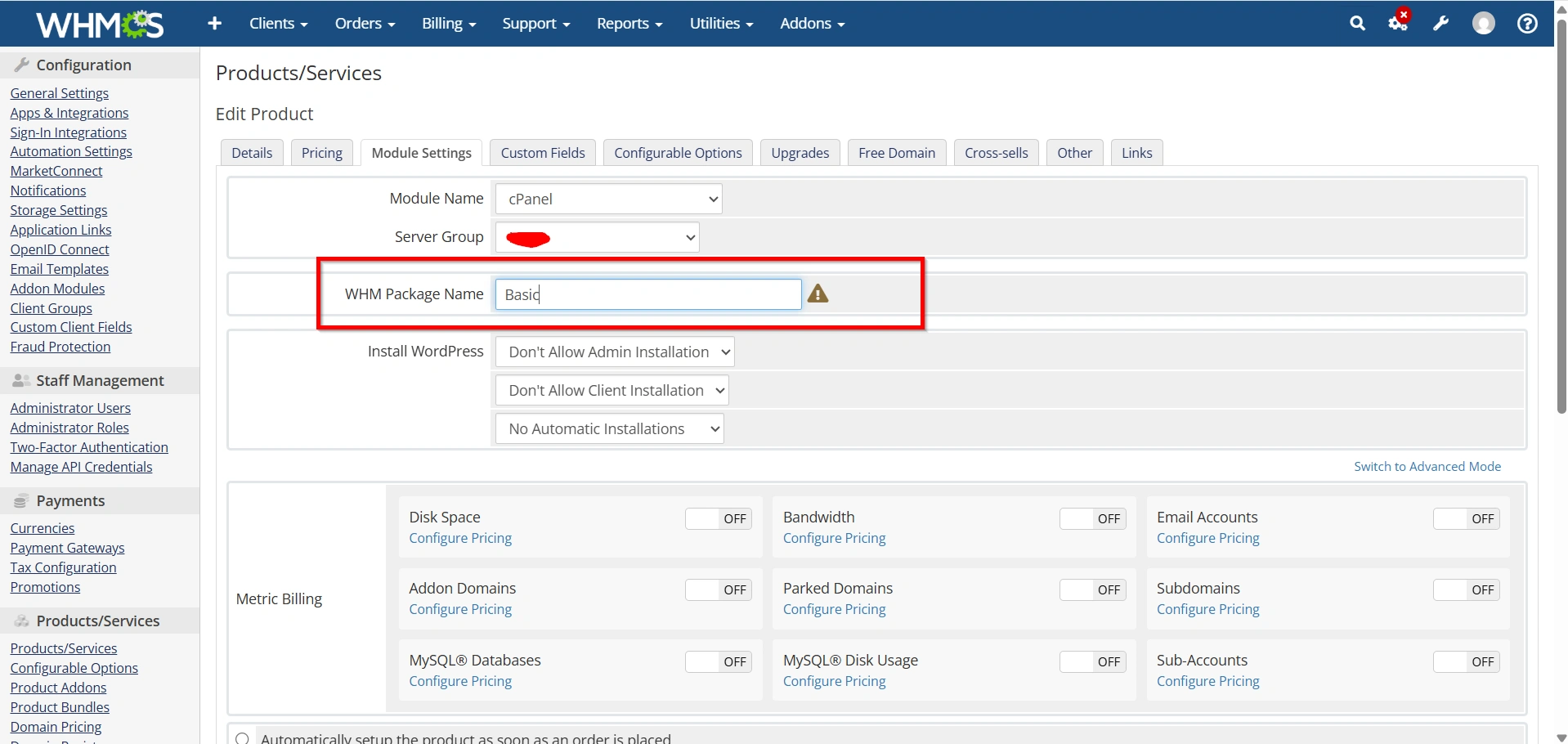This screenshot has width=1568, height=744.
Task: Expand the Billing top menu
Action: (x=449, y=24)
